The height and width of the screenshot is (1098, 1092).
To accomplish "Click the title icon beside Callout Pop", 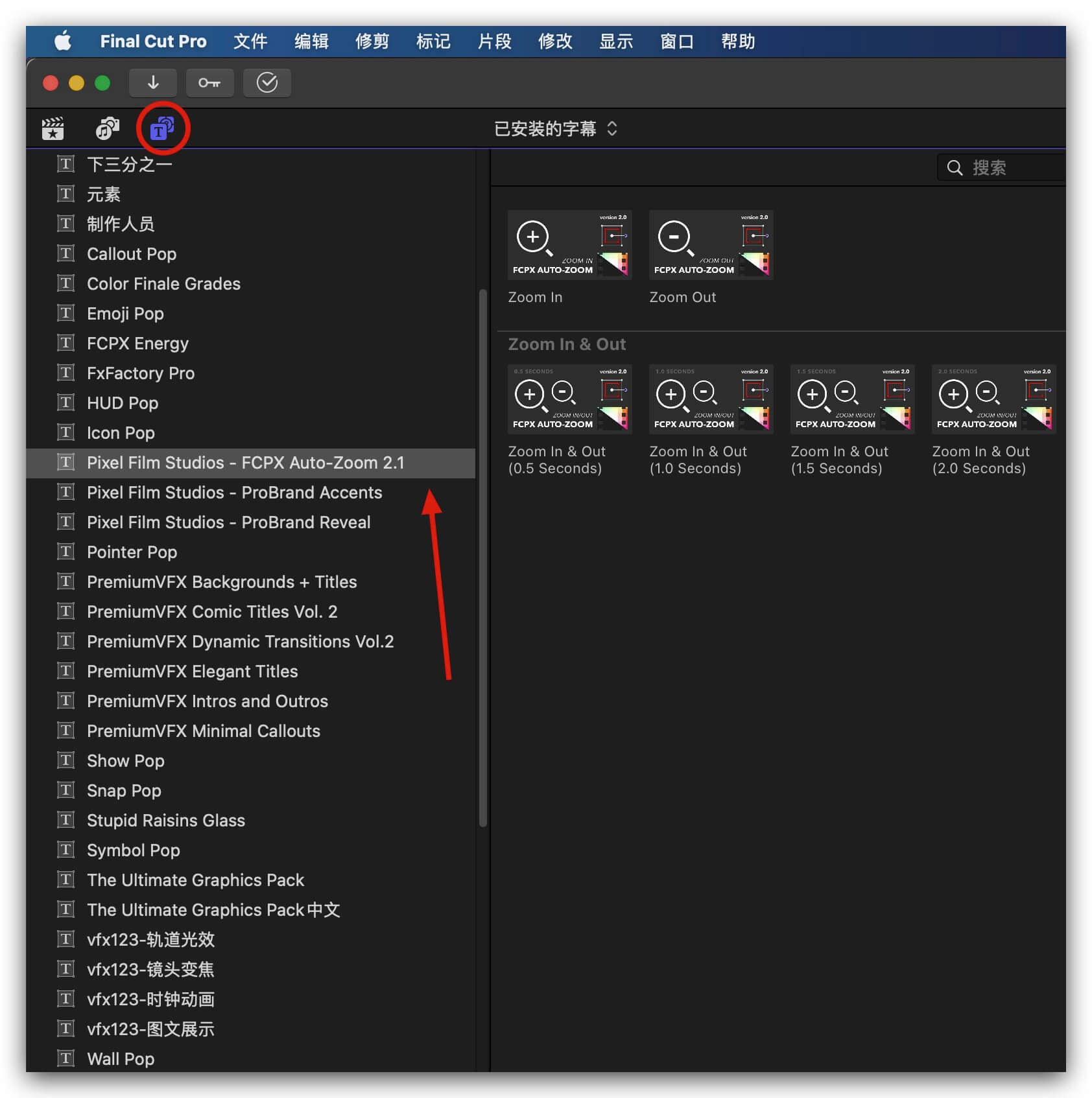I will (65, 253).
